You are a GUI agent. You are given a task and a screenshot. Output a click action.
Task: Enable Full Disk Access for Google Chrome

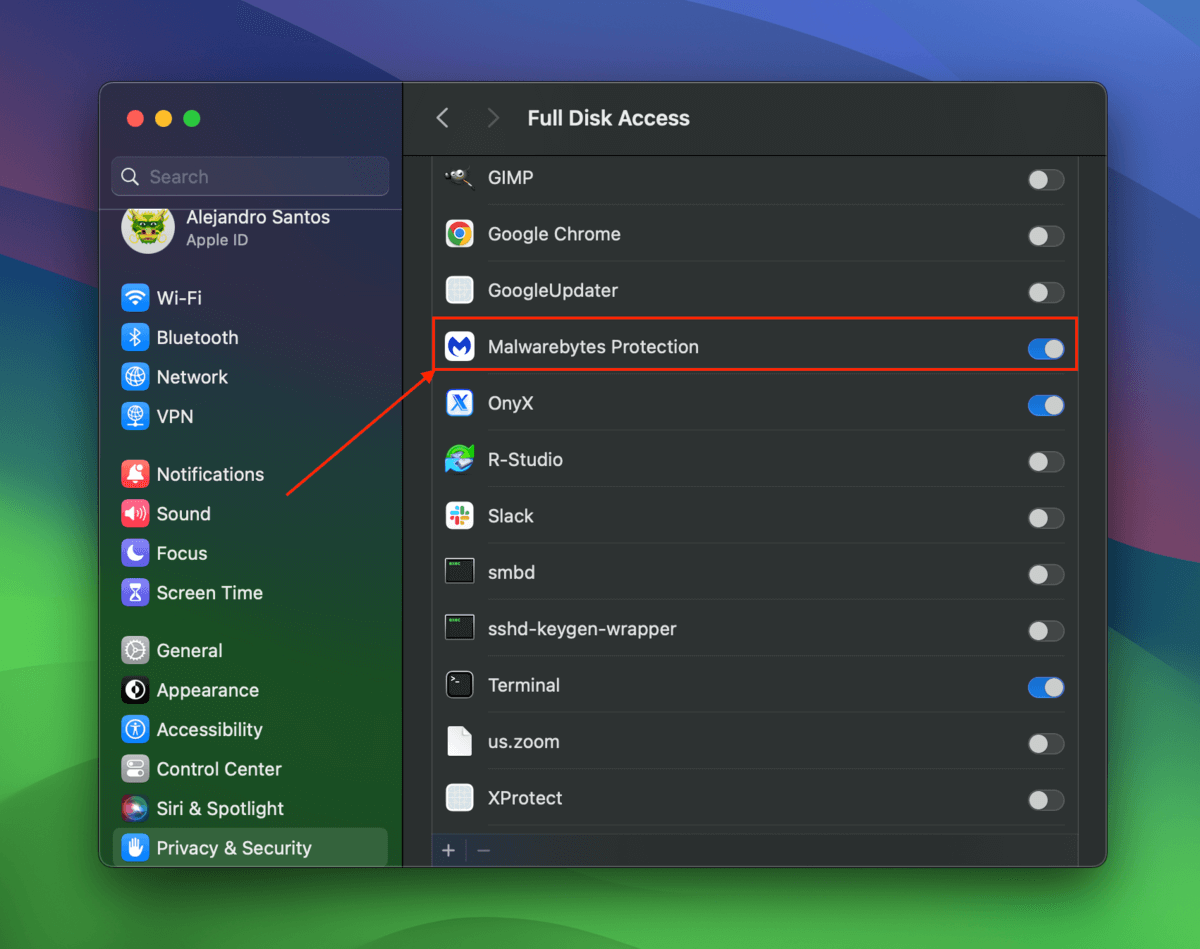click(x=1046, y=236)
